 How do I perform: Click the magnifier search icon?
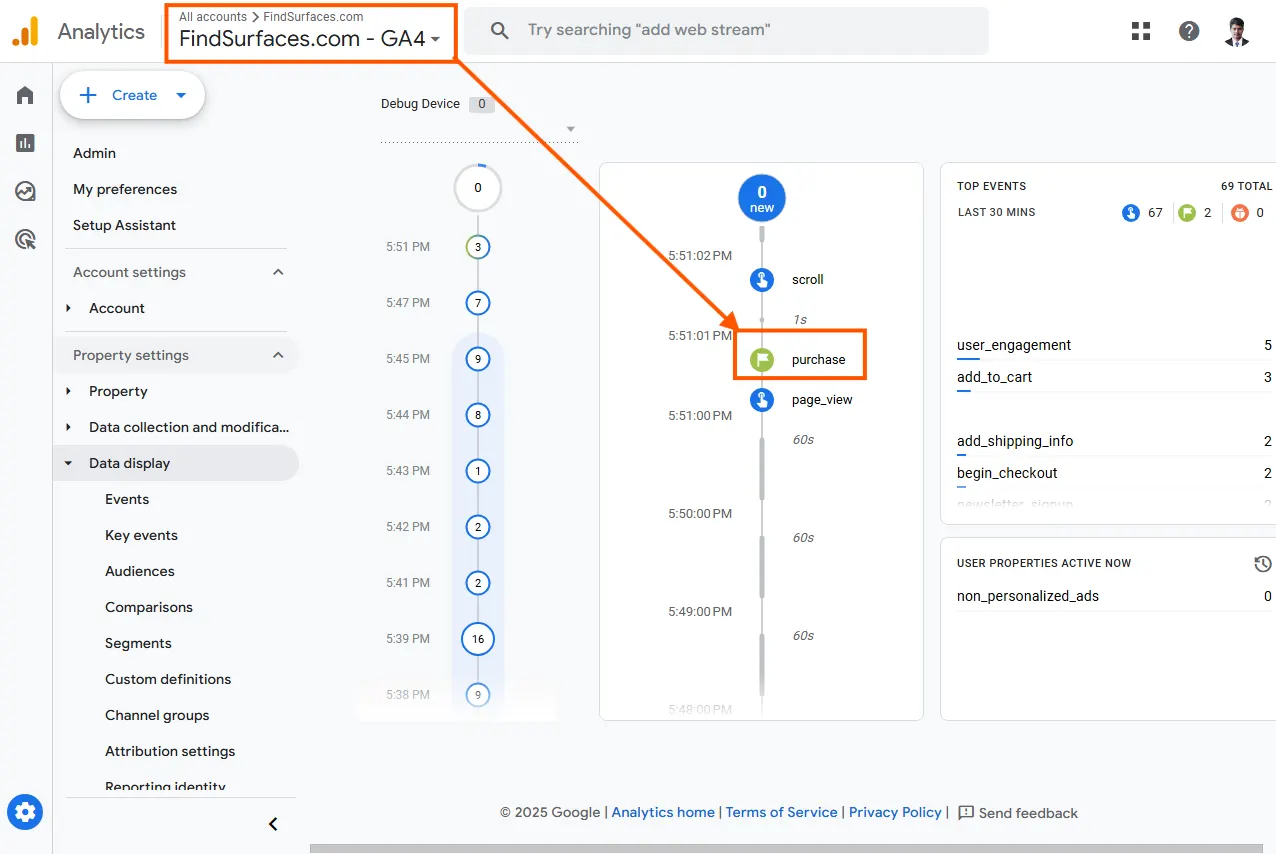pos(500,30)
